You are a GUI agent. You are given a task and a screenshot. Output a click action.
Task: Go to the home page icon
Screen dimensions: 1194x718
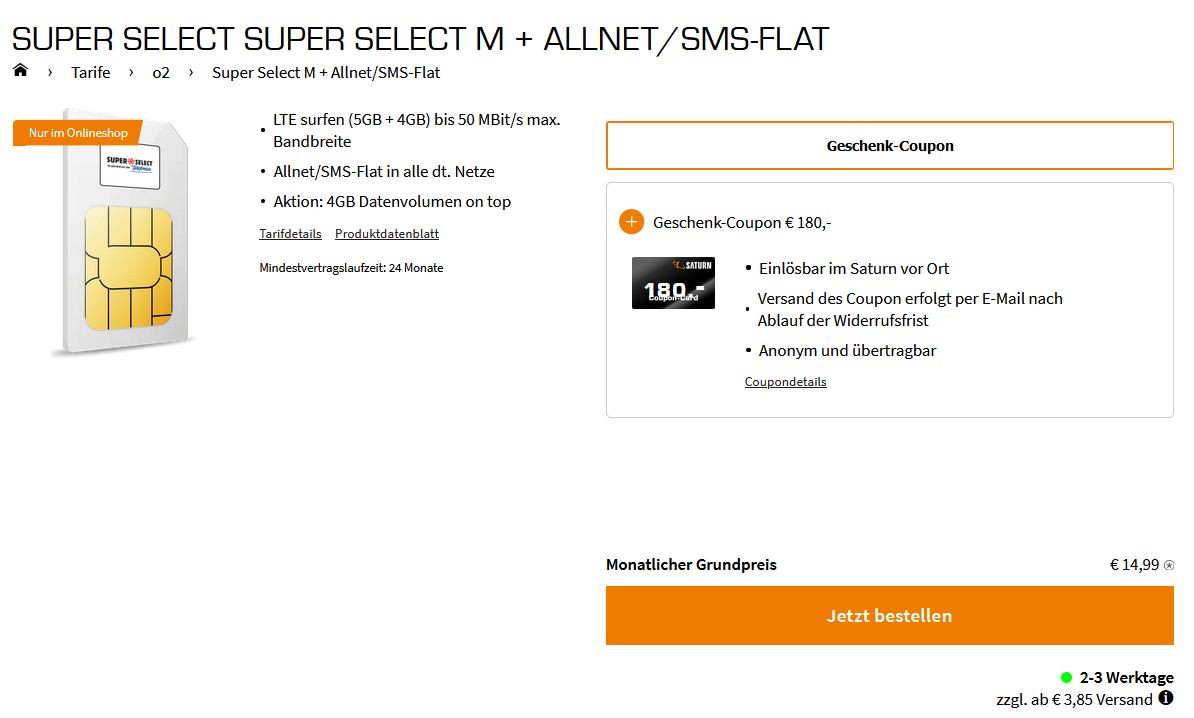point(21,71)
